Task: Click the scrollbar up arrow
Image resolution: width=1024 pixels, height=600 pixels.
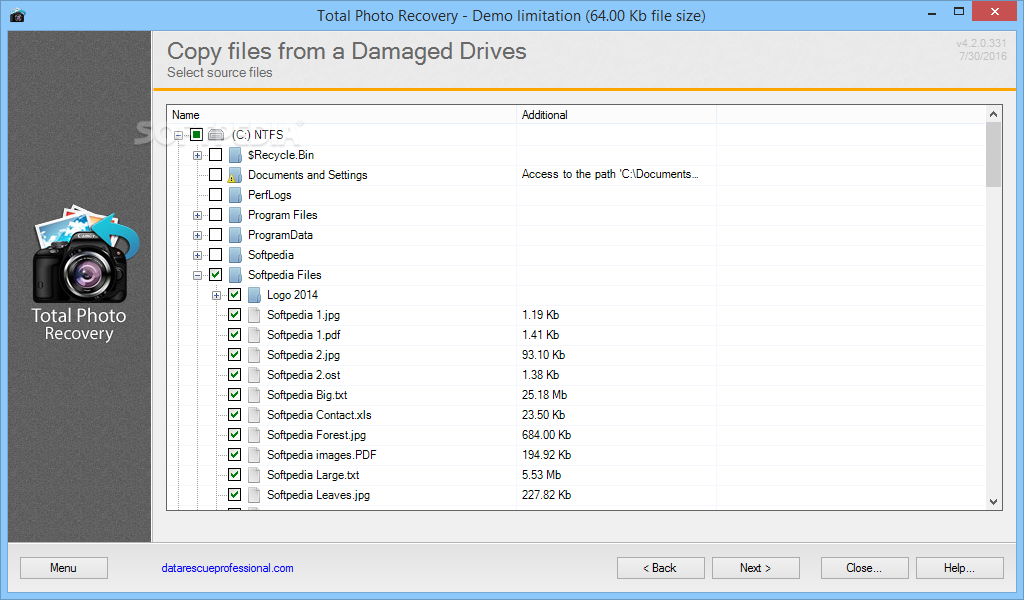Action: tap(993, 114)
